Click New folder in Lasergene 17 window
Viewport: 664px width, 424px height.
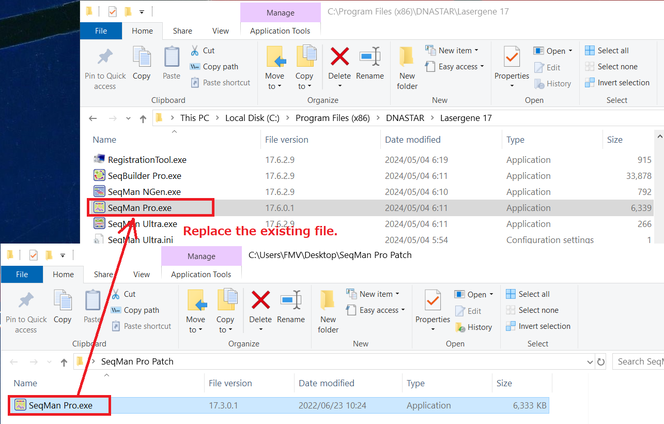tap(407, 68)
